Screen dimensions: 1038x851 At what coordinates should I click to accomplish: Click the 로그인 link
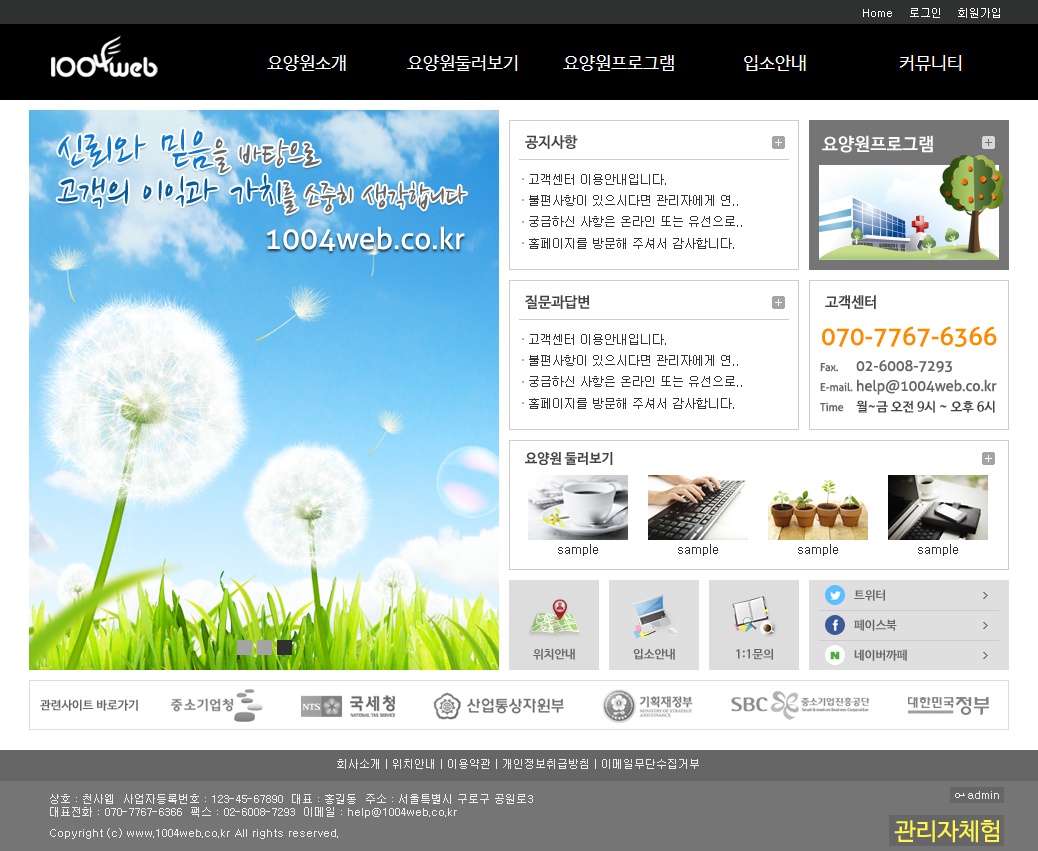coord(925,13)
